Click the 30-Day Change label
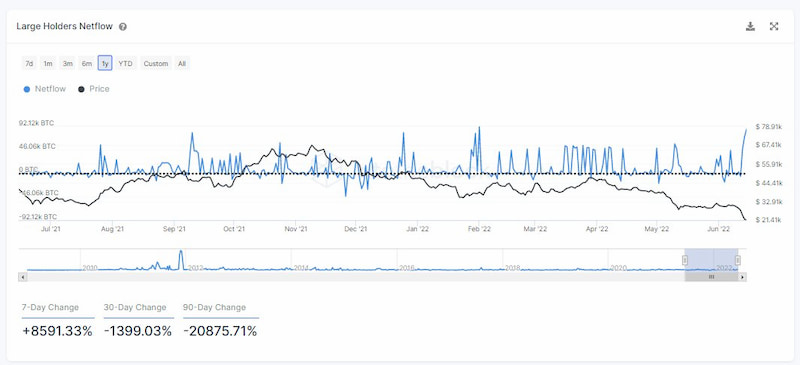The height and width of the screenshot is (365, 800). [135, 307]
